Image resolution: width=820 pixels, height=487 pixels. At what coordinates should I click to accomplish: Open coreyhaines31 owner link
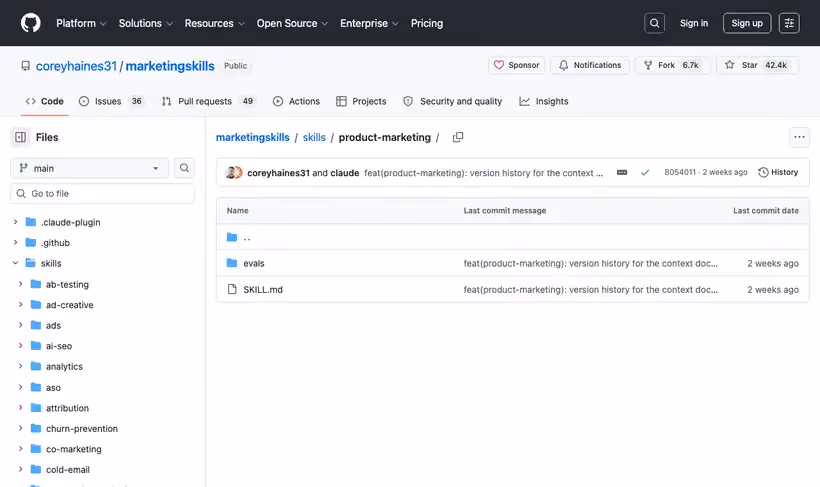(76, 66)
